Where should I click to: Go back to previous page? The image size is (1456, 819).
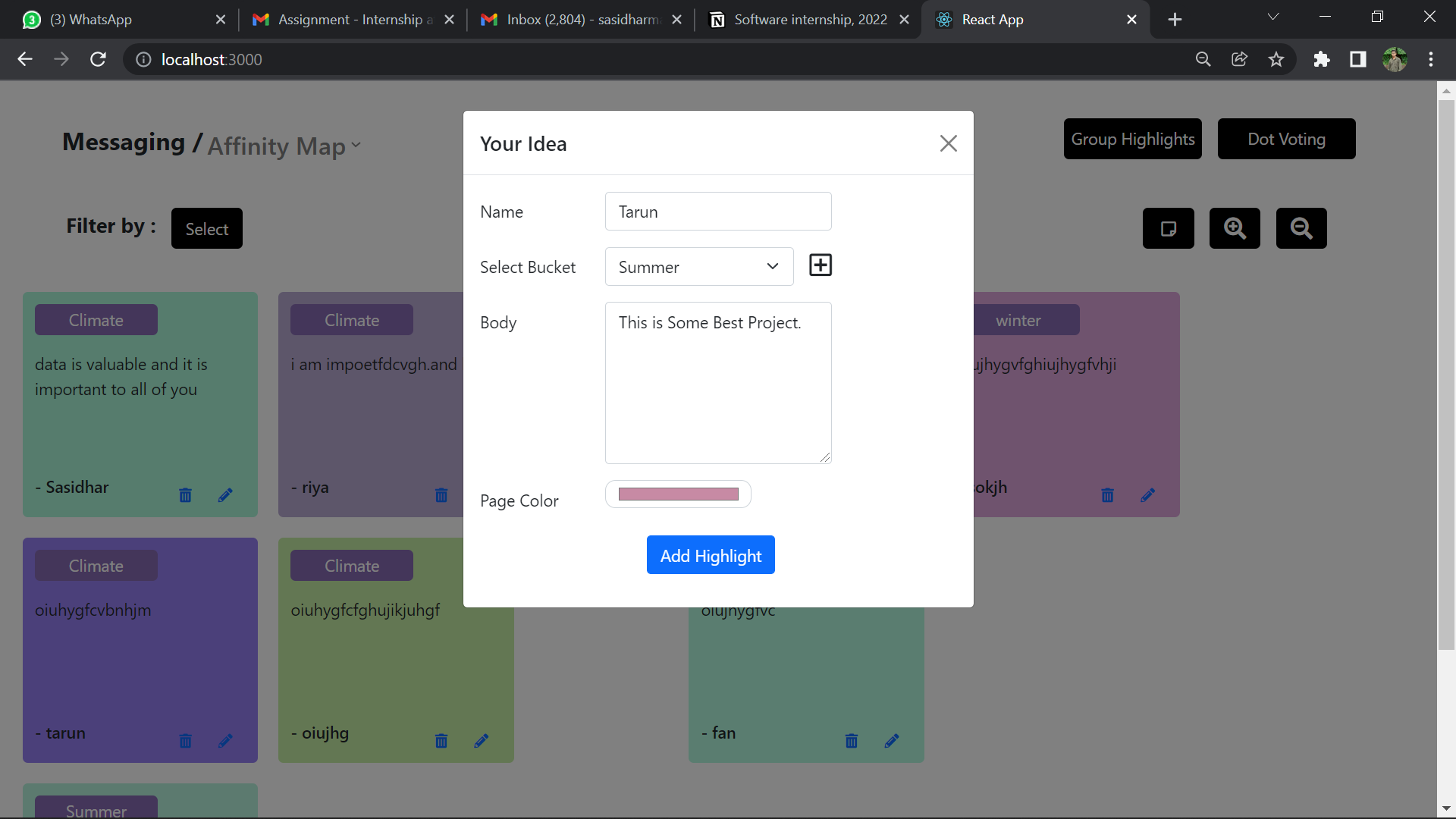(x=25, y=59)
